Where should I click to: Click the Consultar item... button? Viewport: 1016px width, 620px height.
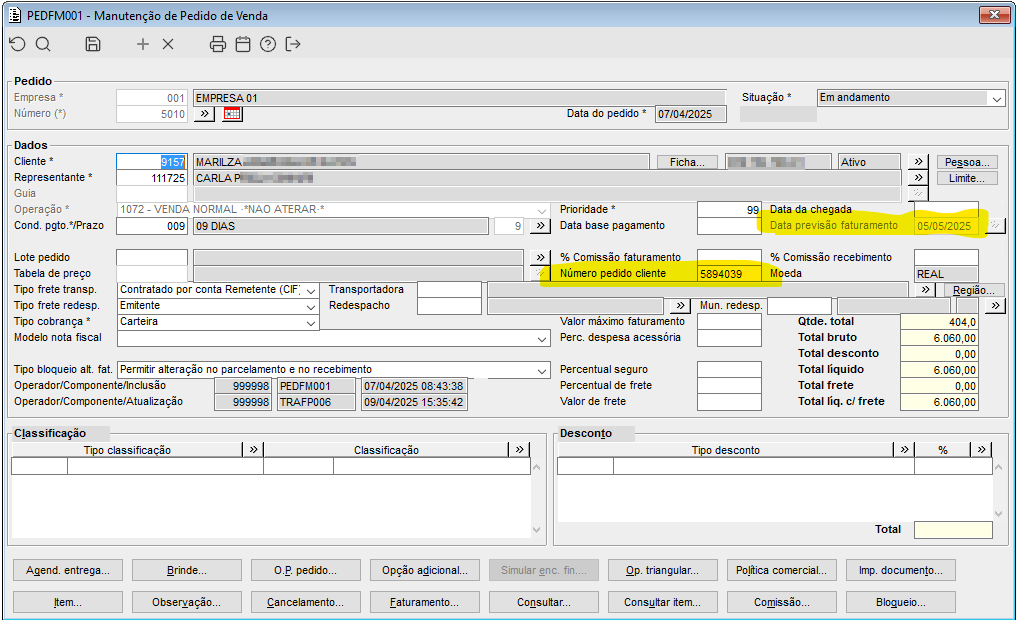pyautogui.click(x=663, y=602)
